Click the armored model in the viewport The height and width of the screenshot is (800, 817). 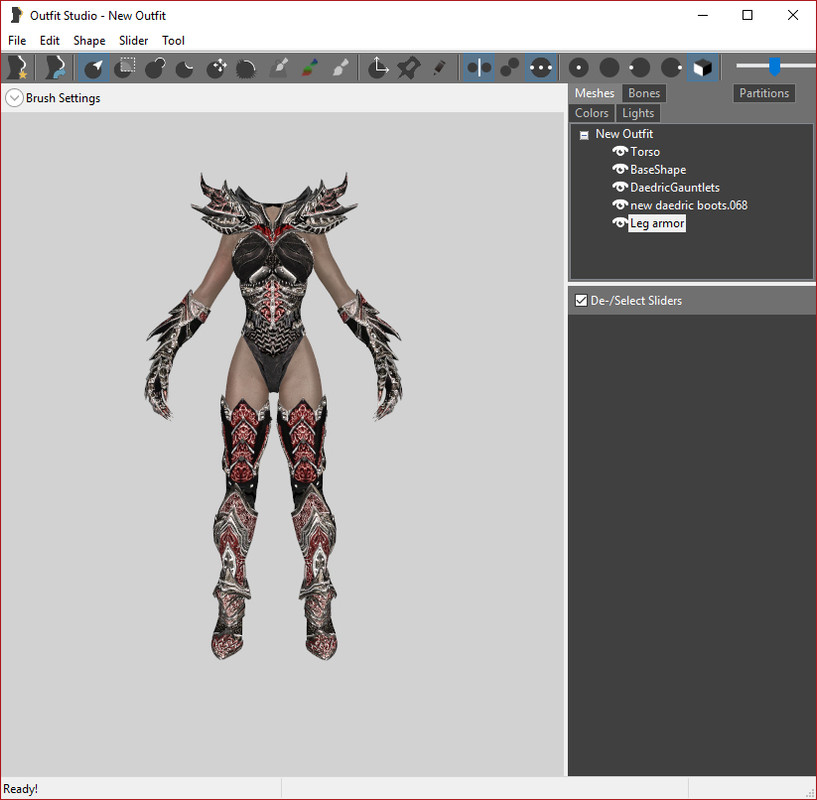(274, 415)
